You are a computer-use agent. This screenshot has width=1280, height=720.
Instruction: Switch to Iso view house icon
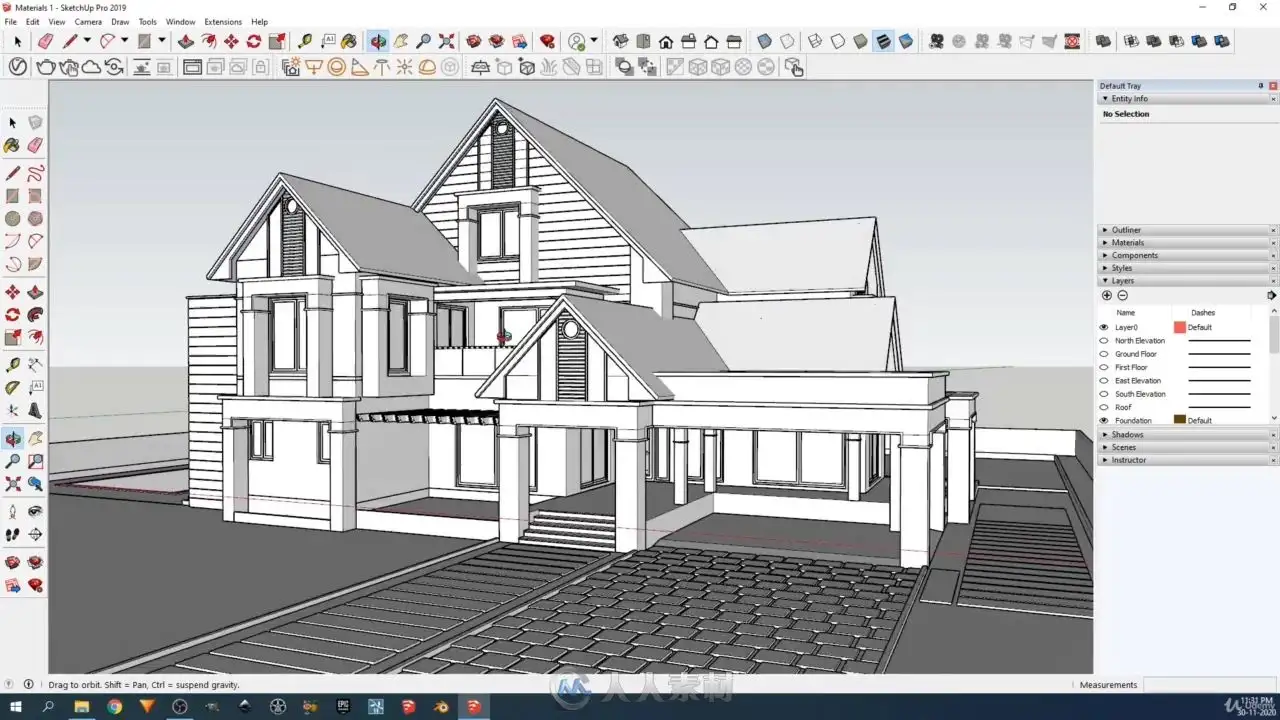(x=620, y=41)
